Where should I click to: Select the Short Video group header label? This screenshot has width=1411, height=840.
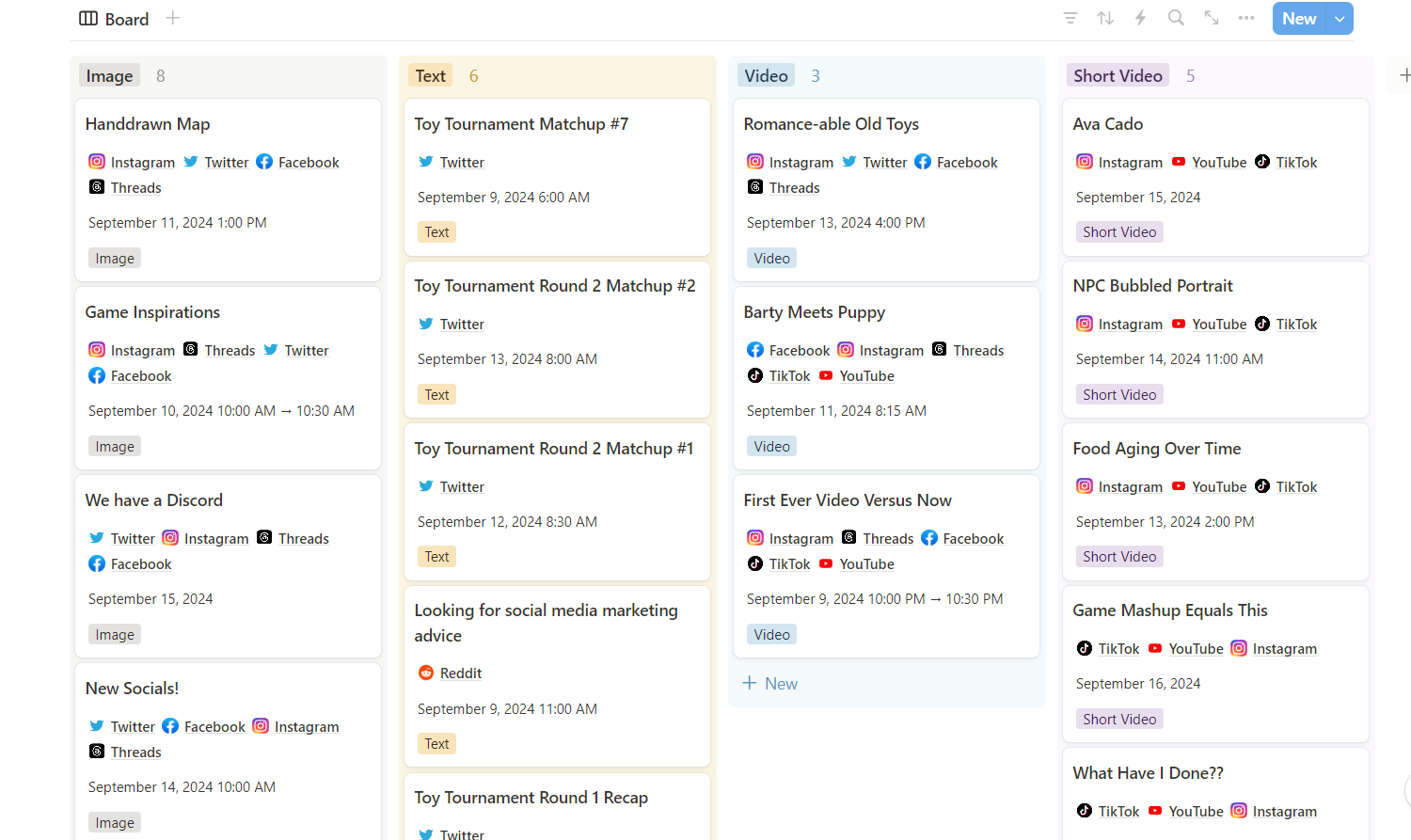pyautogui.click(x=1118, y=75)
